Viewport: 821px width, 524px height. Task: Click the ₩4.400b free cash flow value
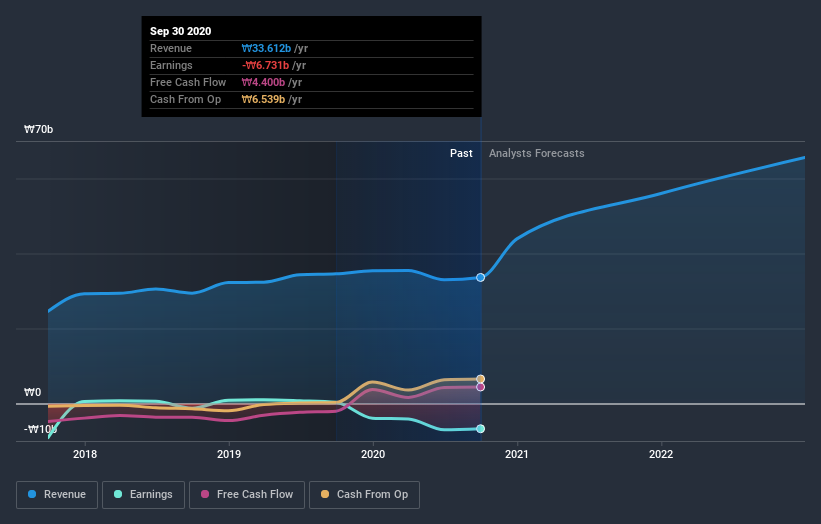(263, 82)
